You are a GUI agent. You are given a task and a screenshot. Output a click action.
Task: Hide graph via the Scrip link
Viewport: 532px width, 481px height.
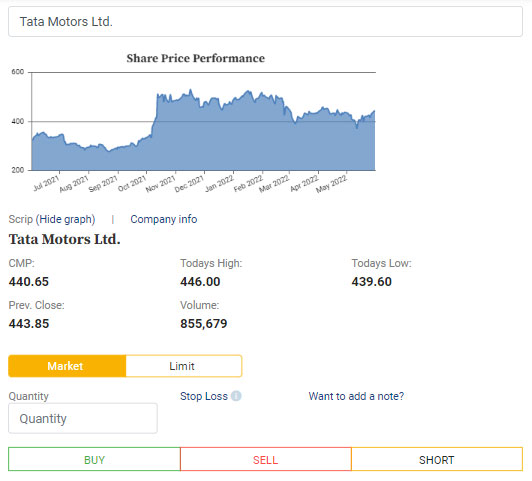(67, 219)
